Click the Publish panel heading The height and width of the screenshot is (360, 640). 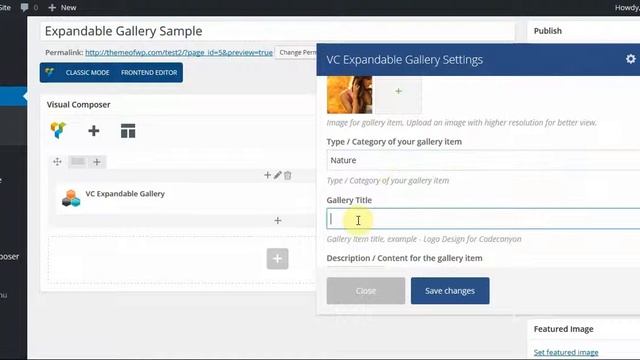[548, 31]
